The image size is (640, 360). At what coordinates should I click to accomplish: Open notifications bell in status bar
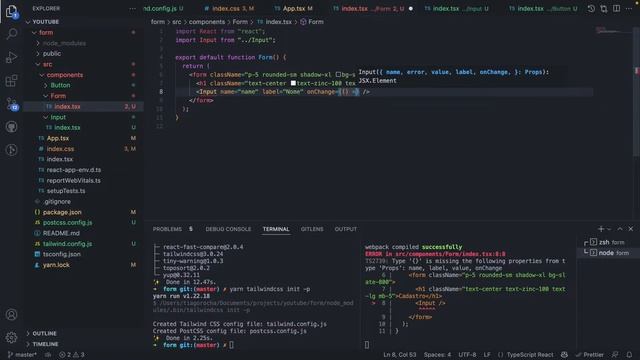click(629, 355)
